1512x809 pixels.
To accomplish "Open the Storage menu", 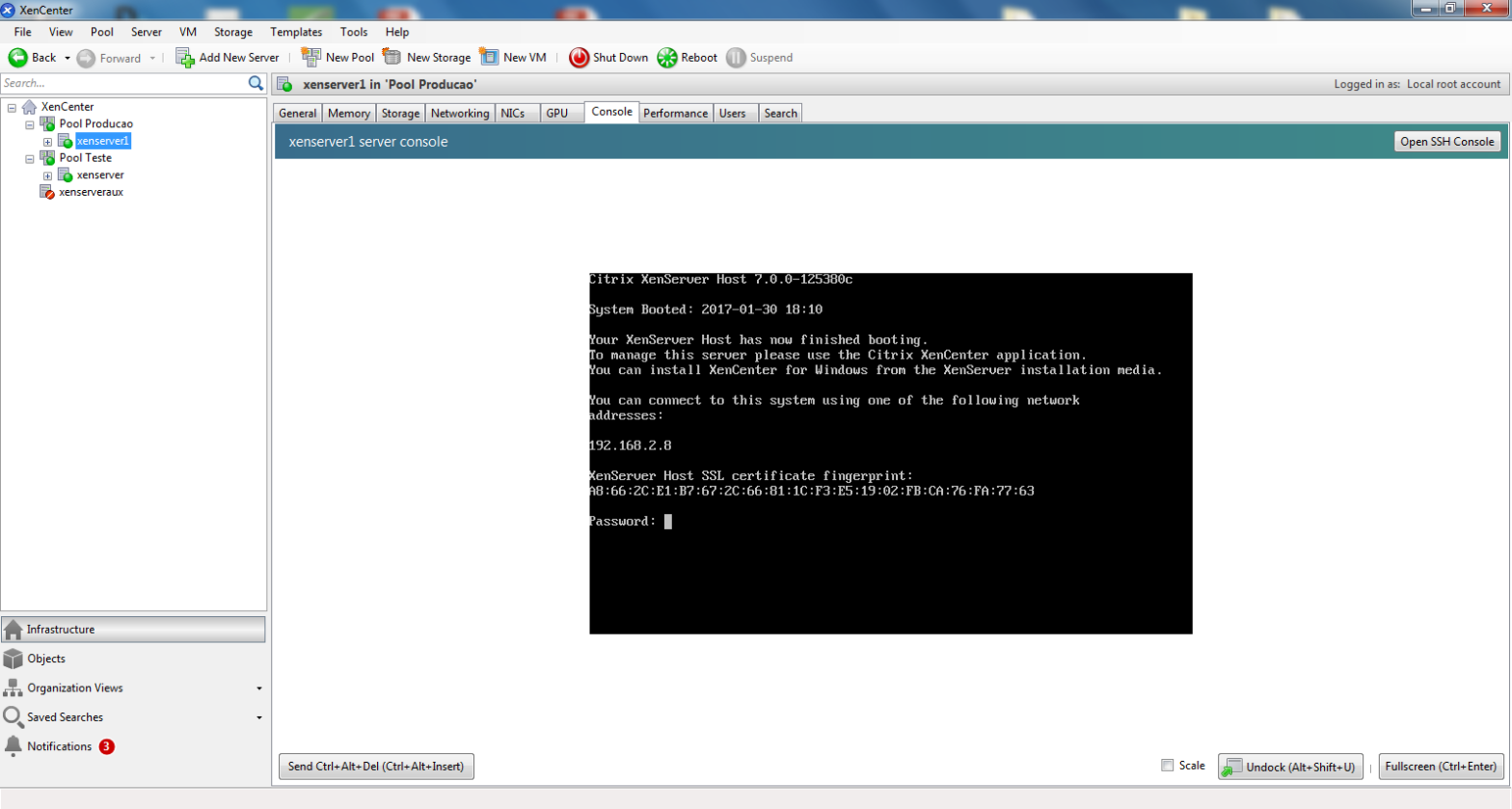I will (233, 32).
